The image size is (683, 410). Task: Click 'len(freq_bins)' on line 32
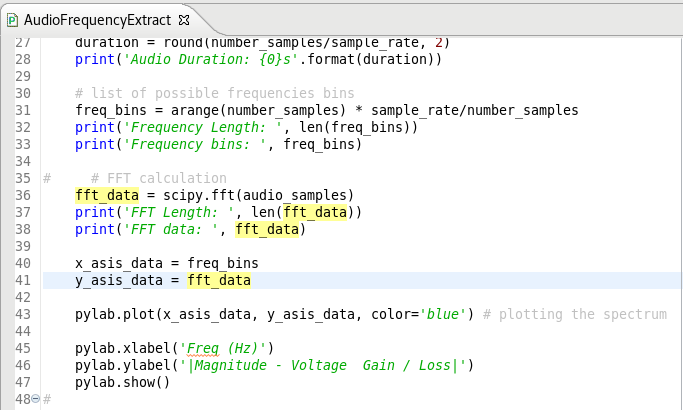pyautogui.click(x=358, y=127)
